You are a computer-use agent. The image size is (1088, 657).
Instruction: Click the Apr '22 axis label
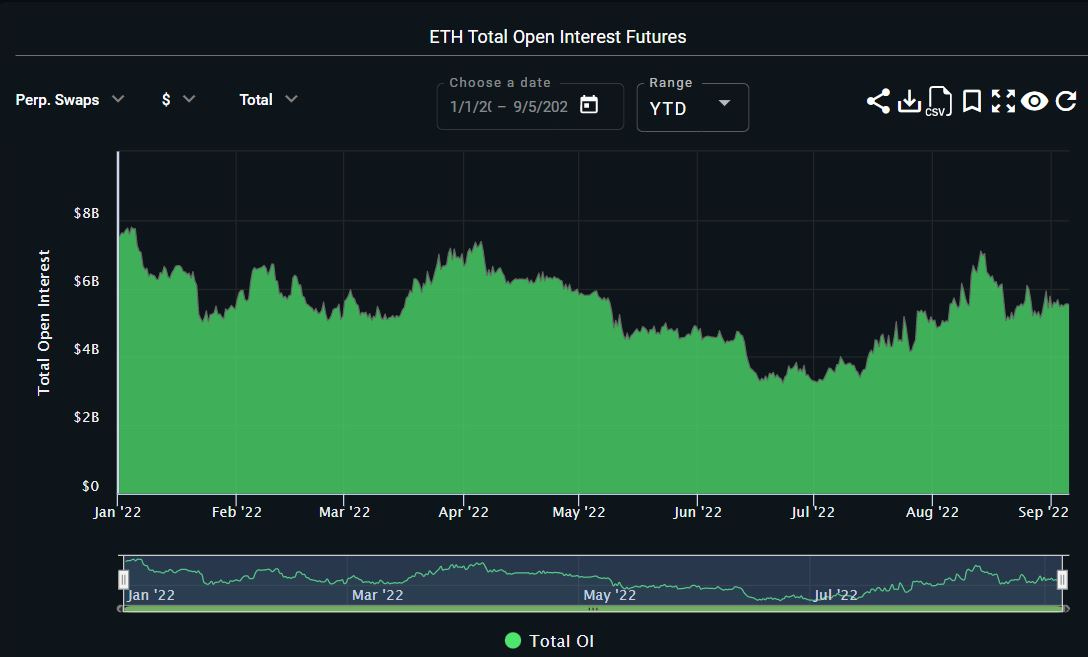pos(464,512)
